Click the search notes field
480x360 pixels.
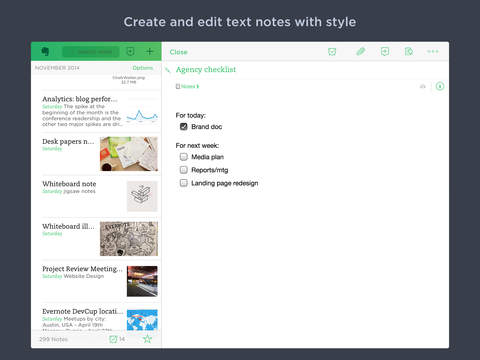click(91, 52)
